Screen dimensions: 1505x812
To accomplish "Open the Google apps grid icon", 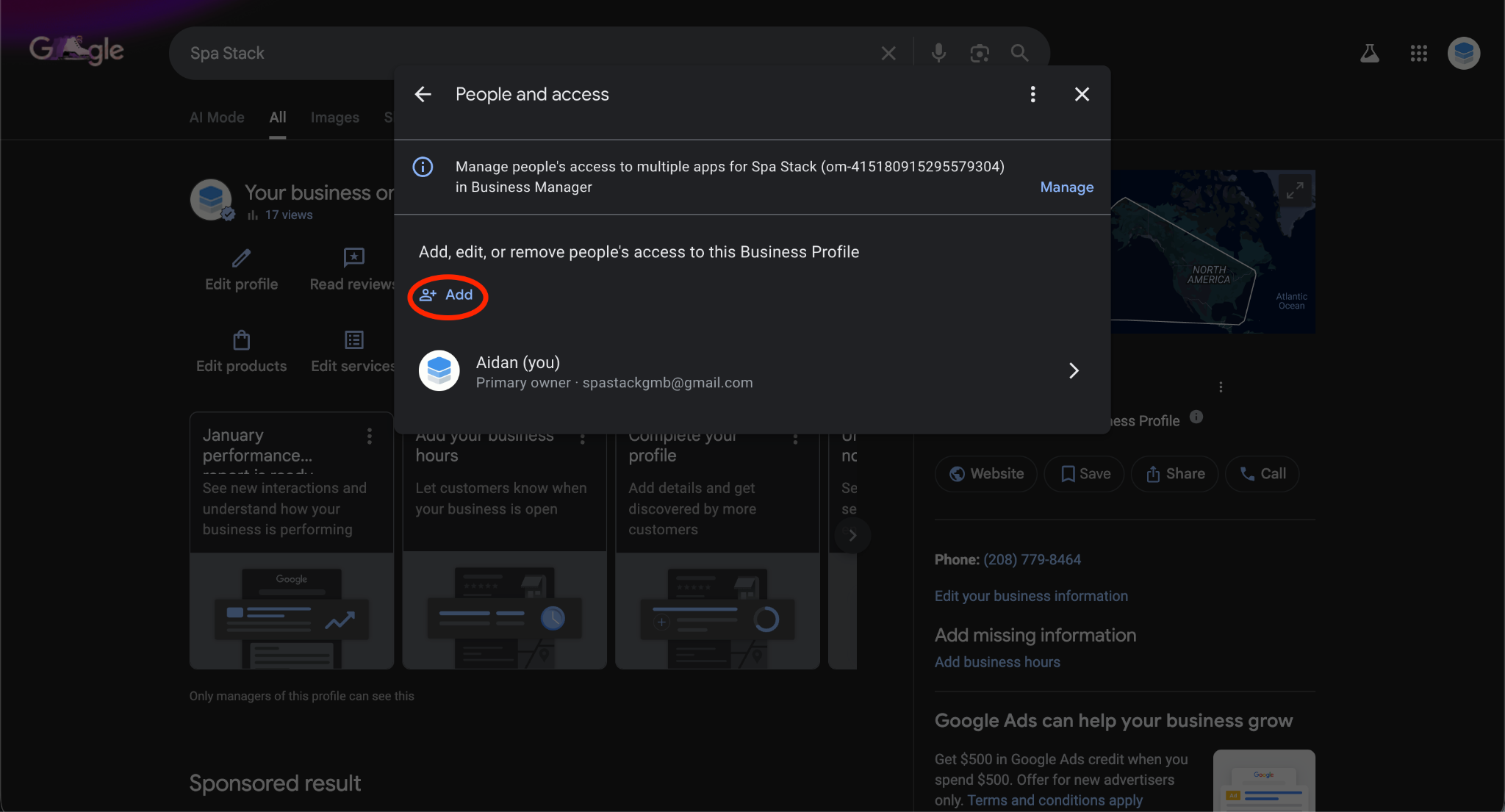I will (x=1418, y=52).
